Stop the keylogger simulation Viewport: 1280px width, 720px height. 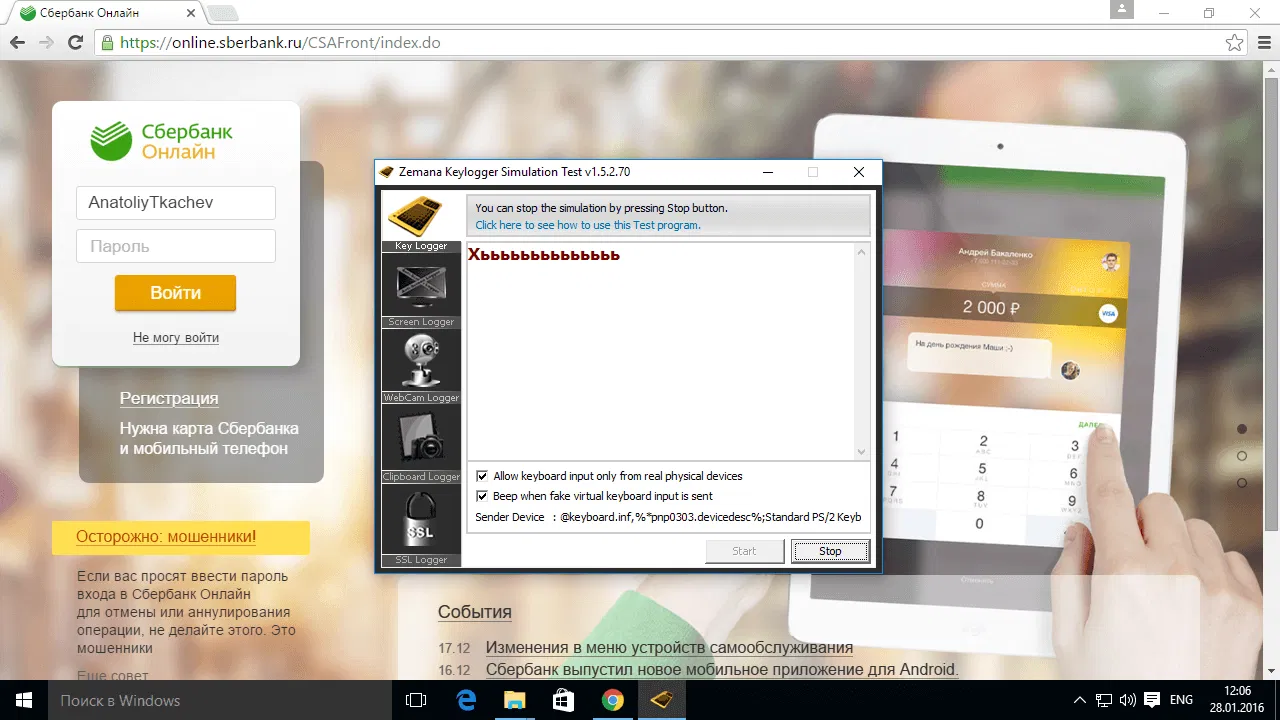coord(830,551)
